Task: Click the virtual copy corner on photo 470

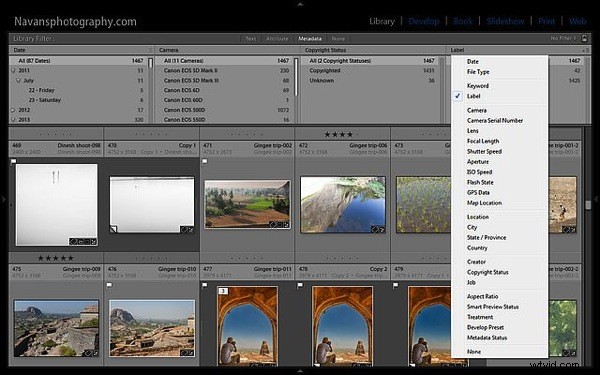Action: pos(113,229)
